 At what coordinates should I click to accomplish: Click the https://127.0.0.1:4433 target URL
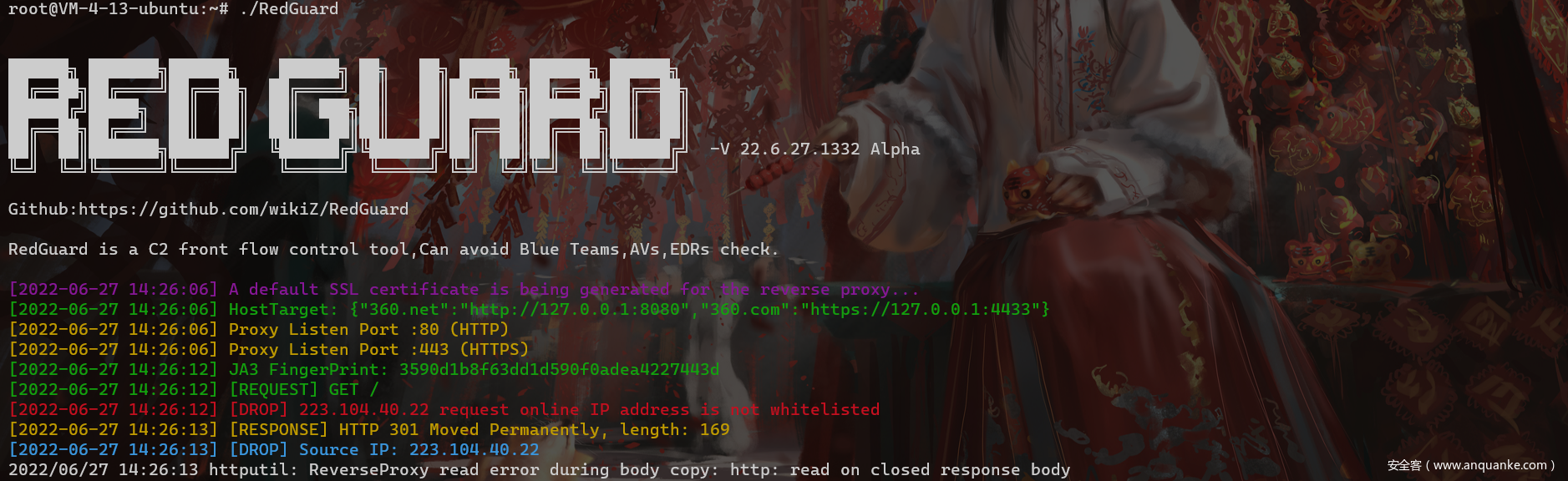click(921, 309)
